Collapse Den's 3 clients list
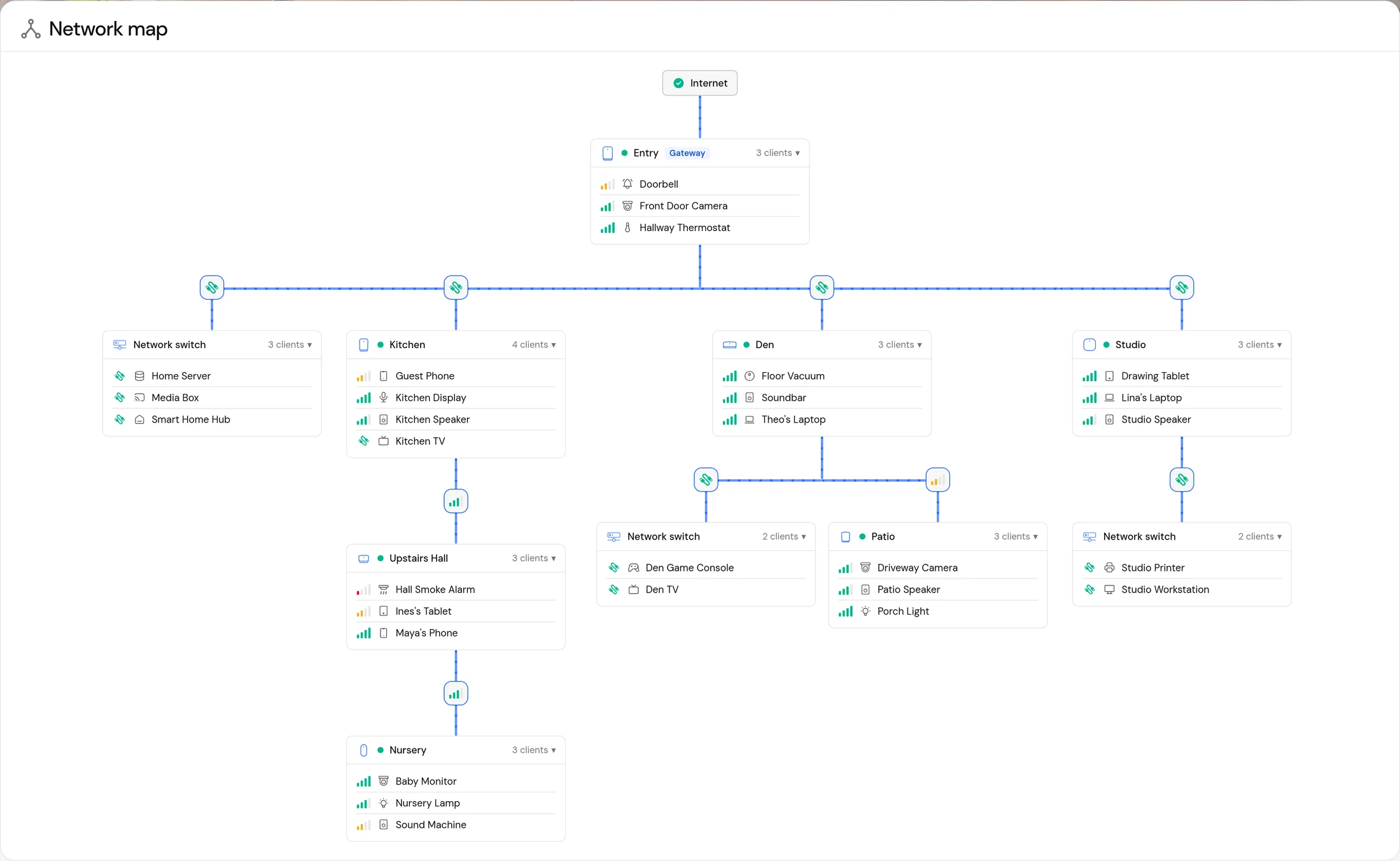This screenshot has height=861, width=1400. tap(900, 345)
